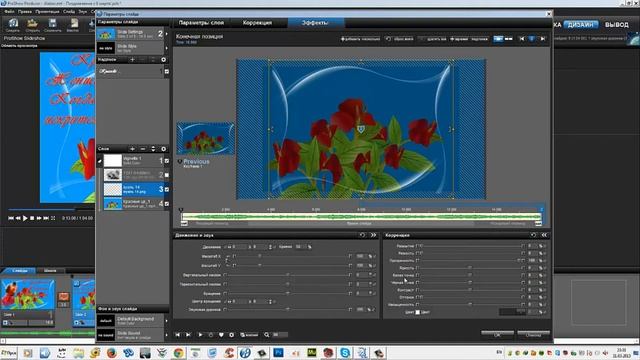
Task: Jump to previous keyframe in toolbar
Action: (x=521, y=39)
